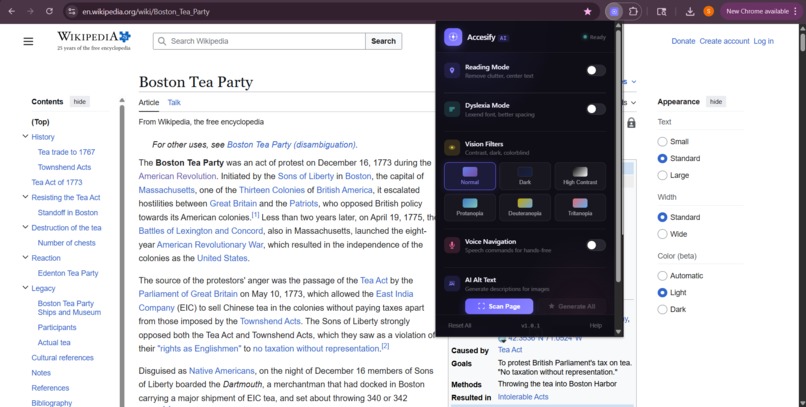Image resolution: width=806 pixels, height=407 pixels.
Task: Switch to the Talk tab
Action: pos(174,102)
